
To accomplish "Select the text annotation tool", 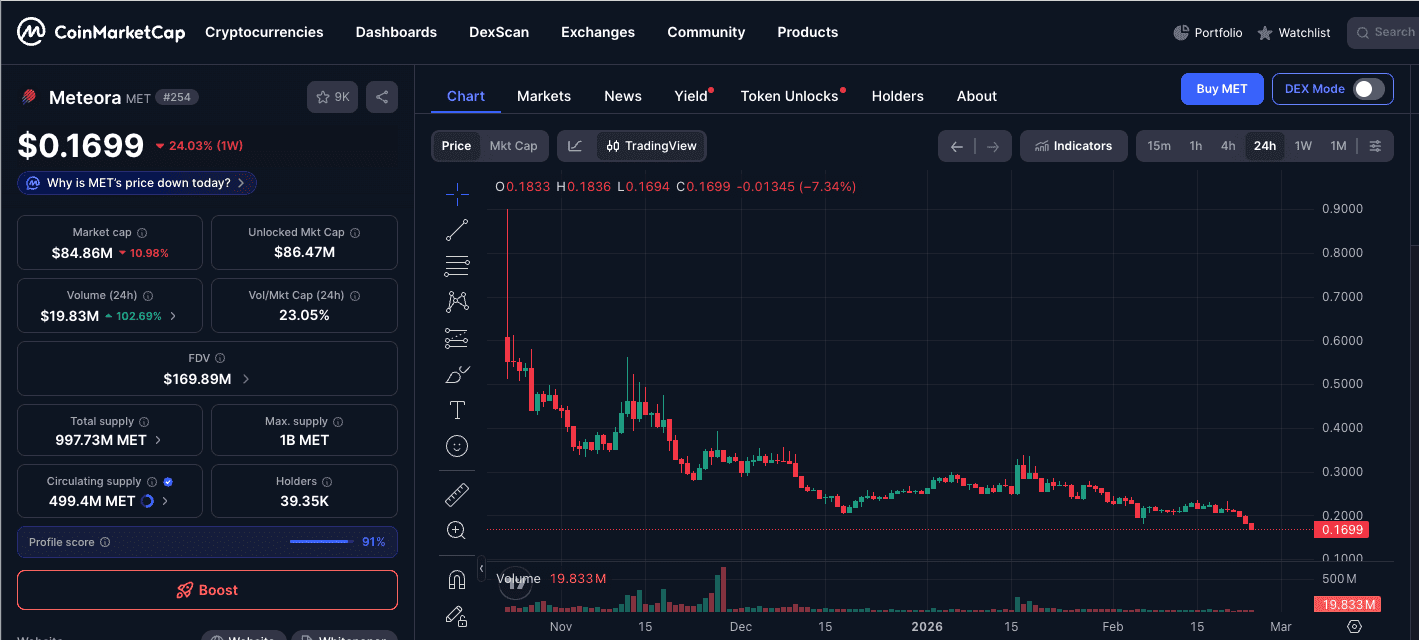I will (x=457, y=410).
